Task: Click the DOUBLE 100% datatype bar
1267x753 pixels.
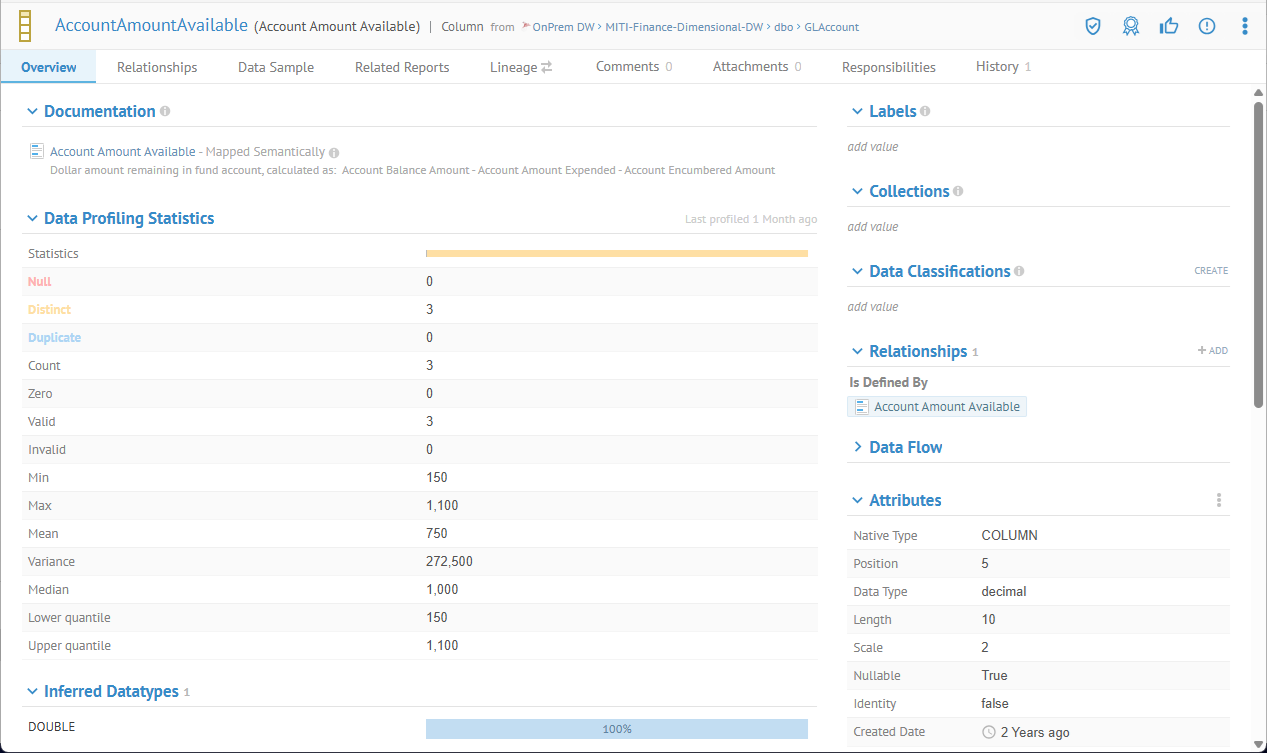Action: coord(616,729)
